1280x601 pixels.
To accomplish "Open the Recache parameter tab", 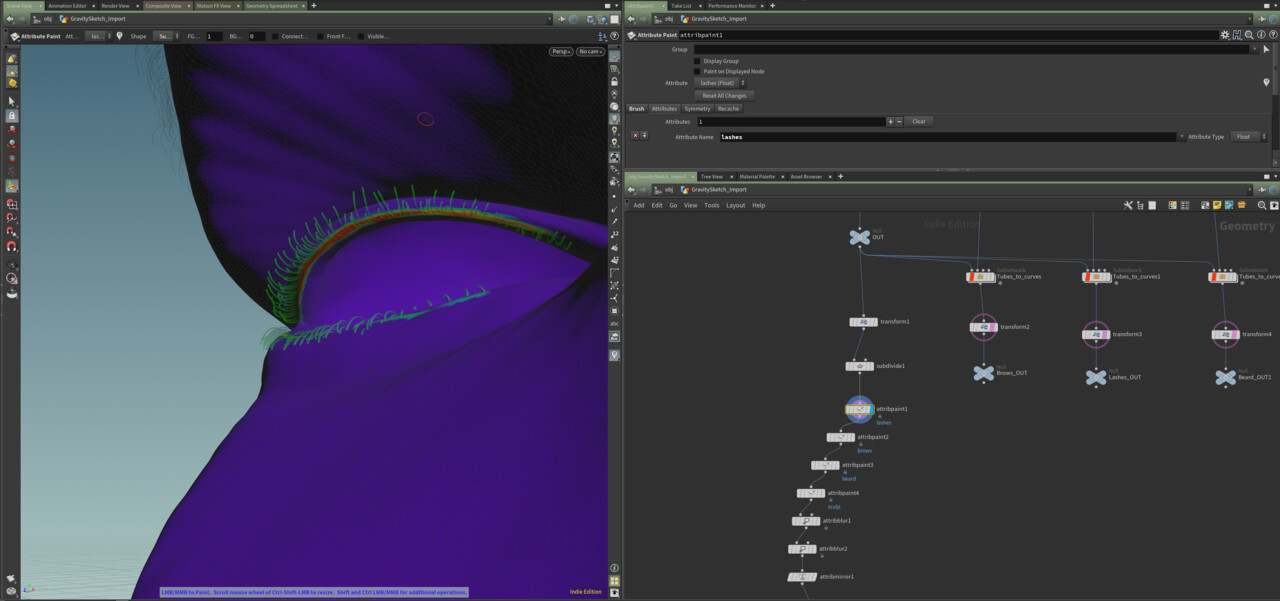I will [x=728, y=108].
